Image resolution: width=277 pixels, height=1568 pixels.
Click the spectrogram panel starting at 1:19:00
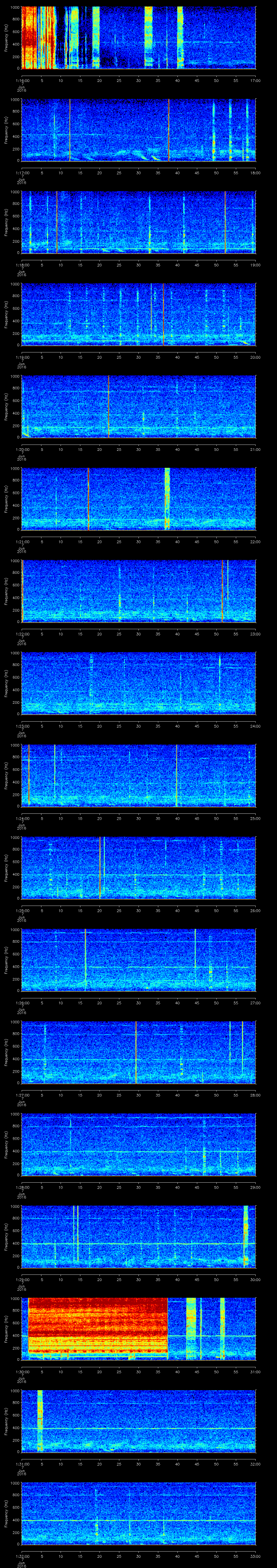click(x=138, y=314)
